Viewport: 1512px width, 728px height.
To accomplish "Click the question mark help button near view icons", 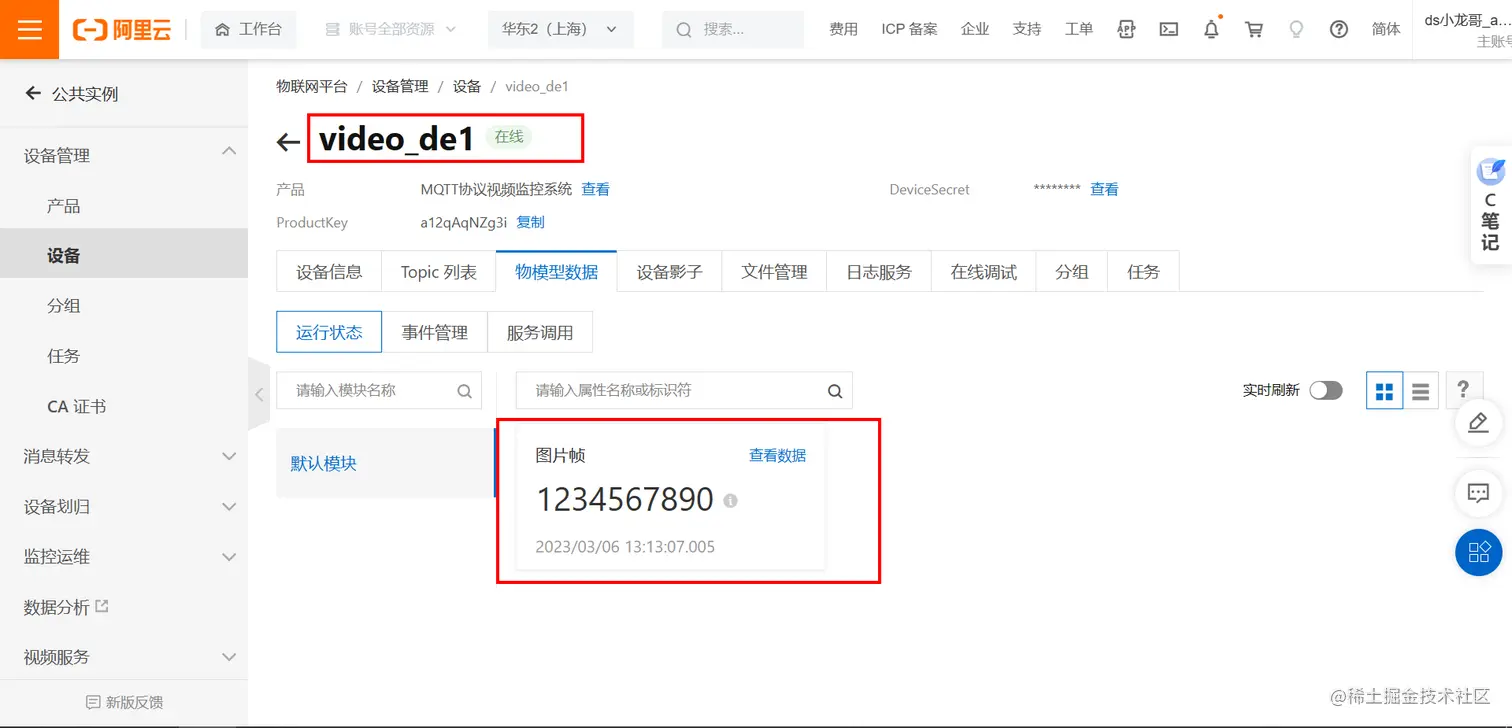I will point(1464,390).
